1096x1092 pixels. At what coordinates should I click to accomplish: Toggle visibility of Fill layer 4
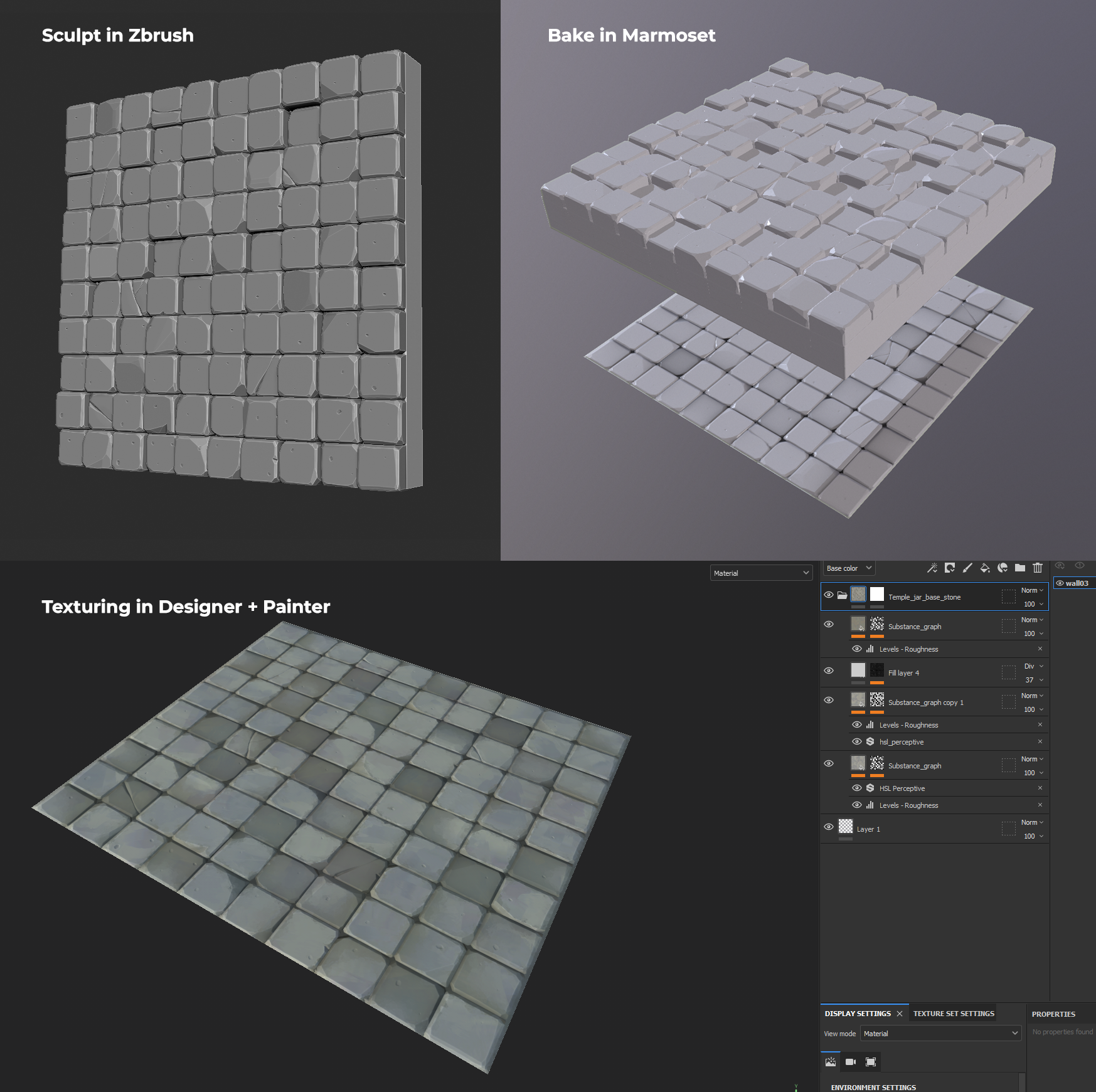(x=829, y=671)
